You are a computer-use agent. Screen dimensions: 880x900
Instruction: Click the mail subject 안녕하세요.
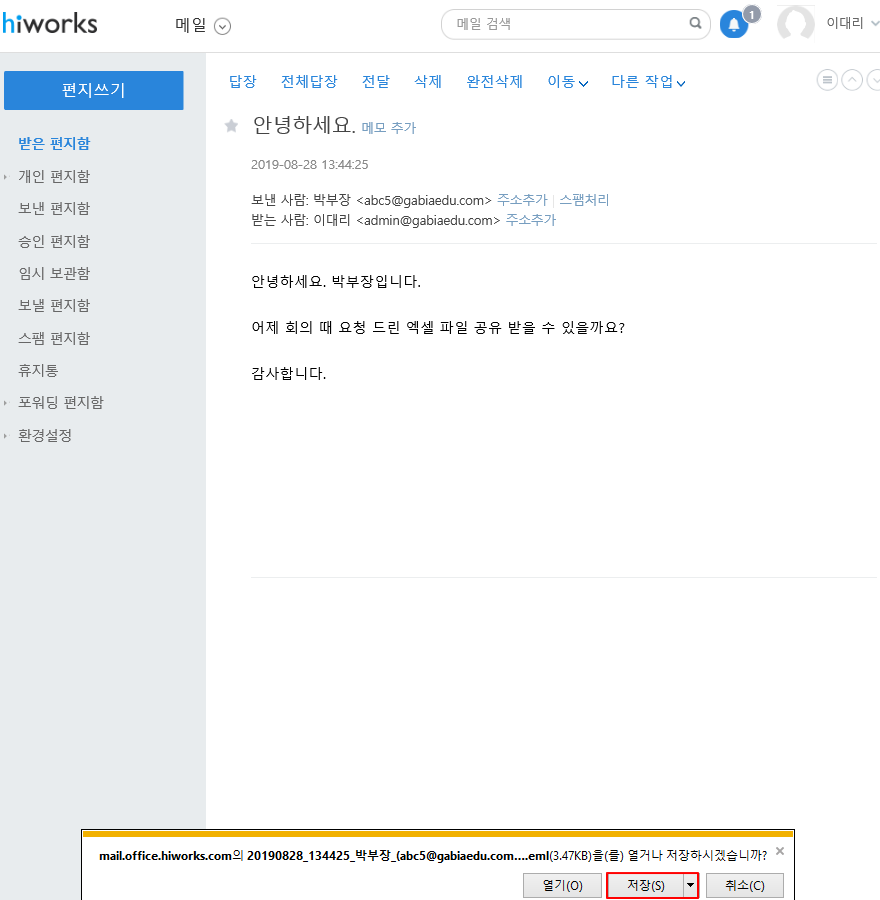pos(304,125)
